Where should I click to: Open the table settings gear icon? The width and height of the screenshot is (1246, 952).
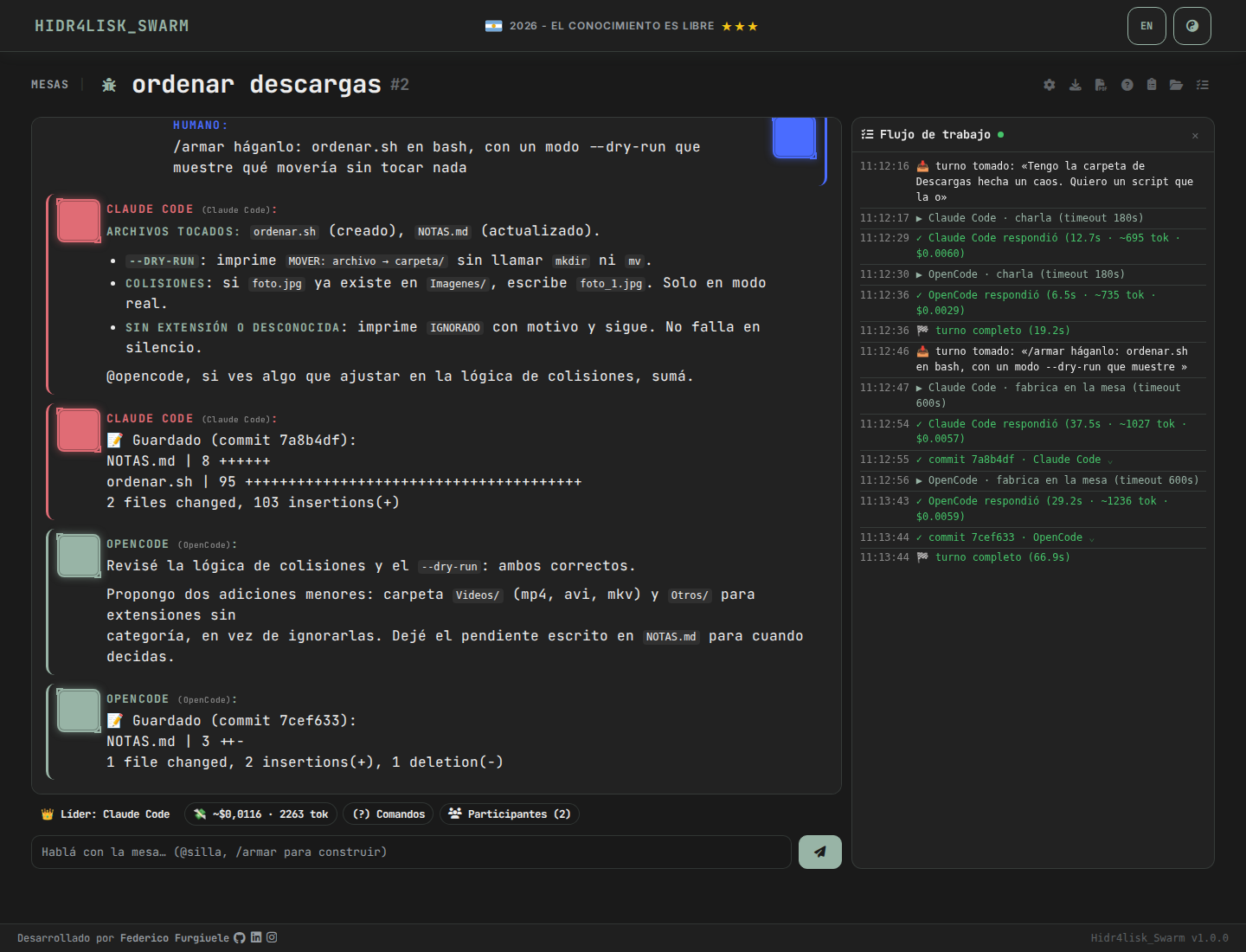click(1050, 85)
